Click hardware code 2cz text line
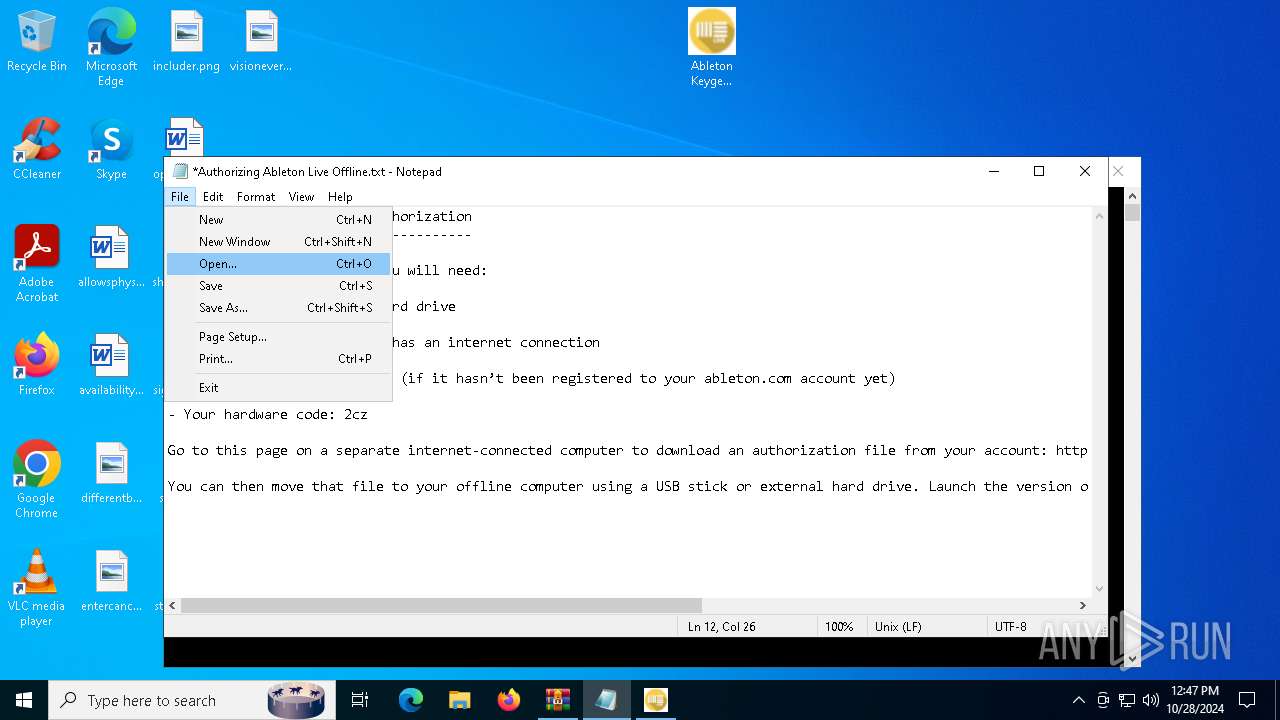Screen dimensions: 1280x720 click(x=268, y=414)
